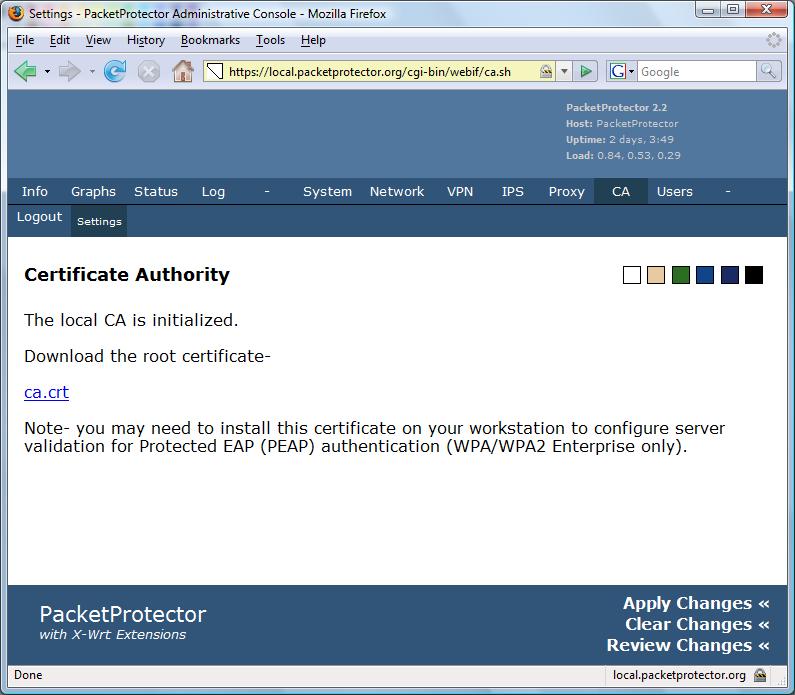Click the status bar padlock icon

click(760, 675)
